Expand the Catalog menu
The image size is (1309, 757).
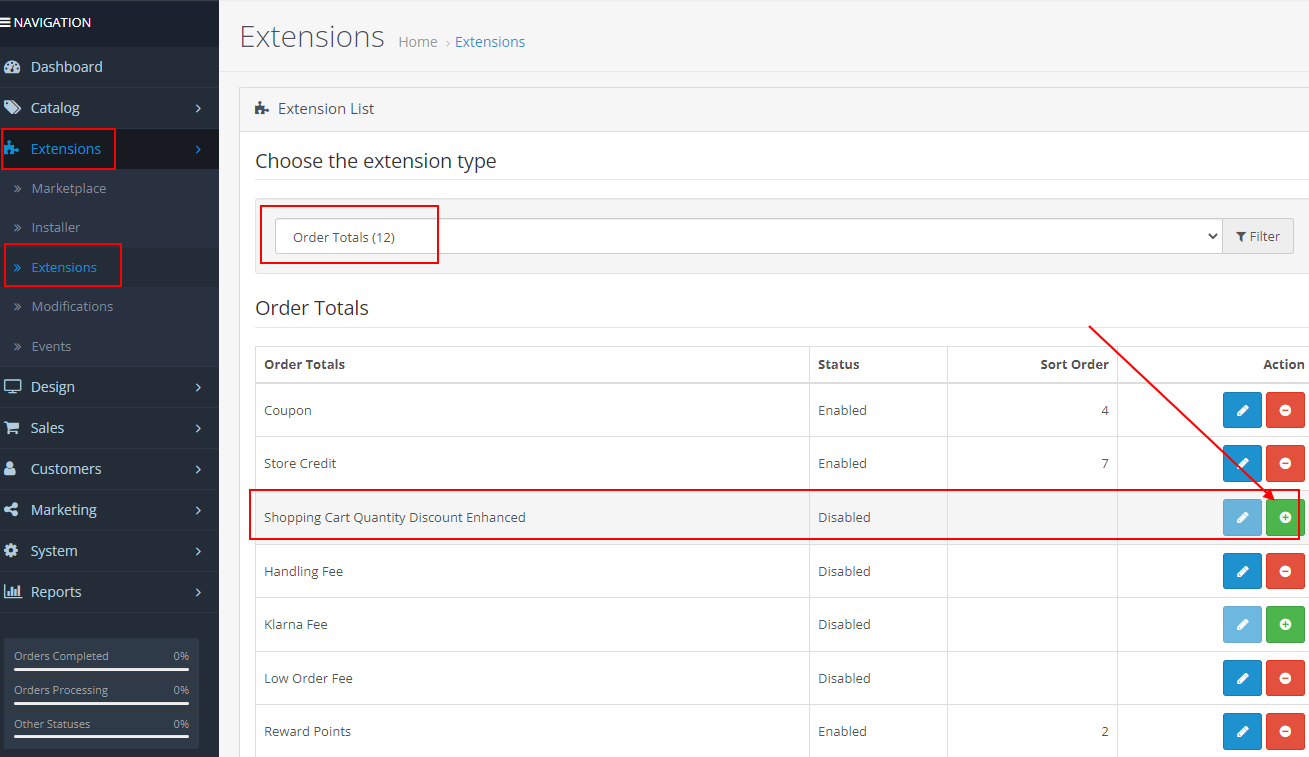(x=109, y=108)
